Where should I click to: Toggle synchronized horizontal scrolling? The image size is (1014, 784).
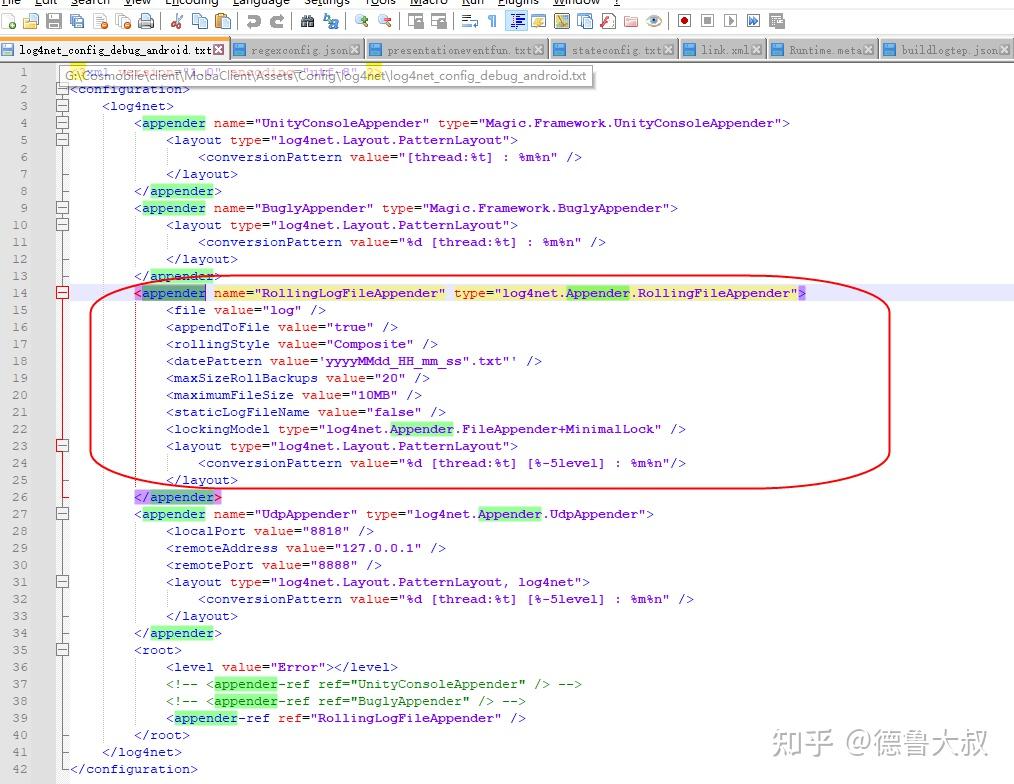(438, 21)
